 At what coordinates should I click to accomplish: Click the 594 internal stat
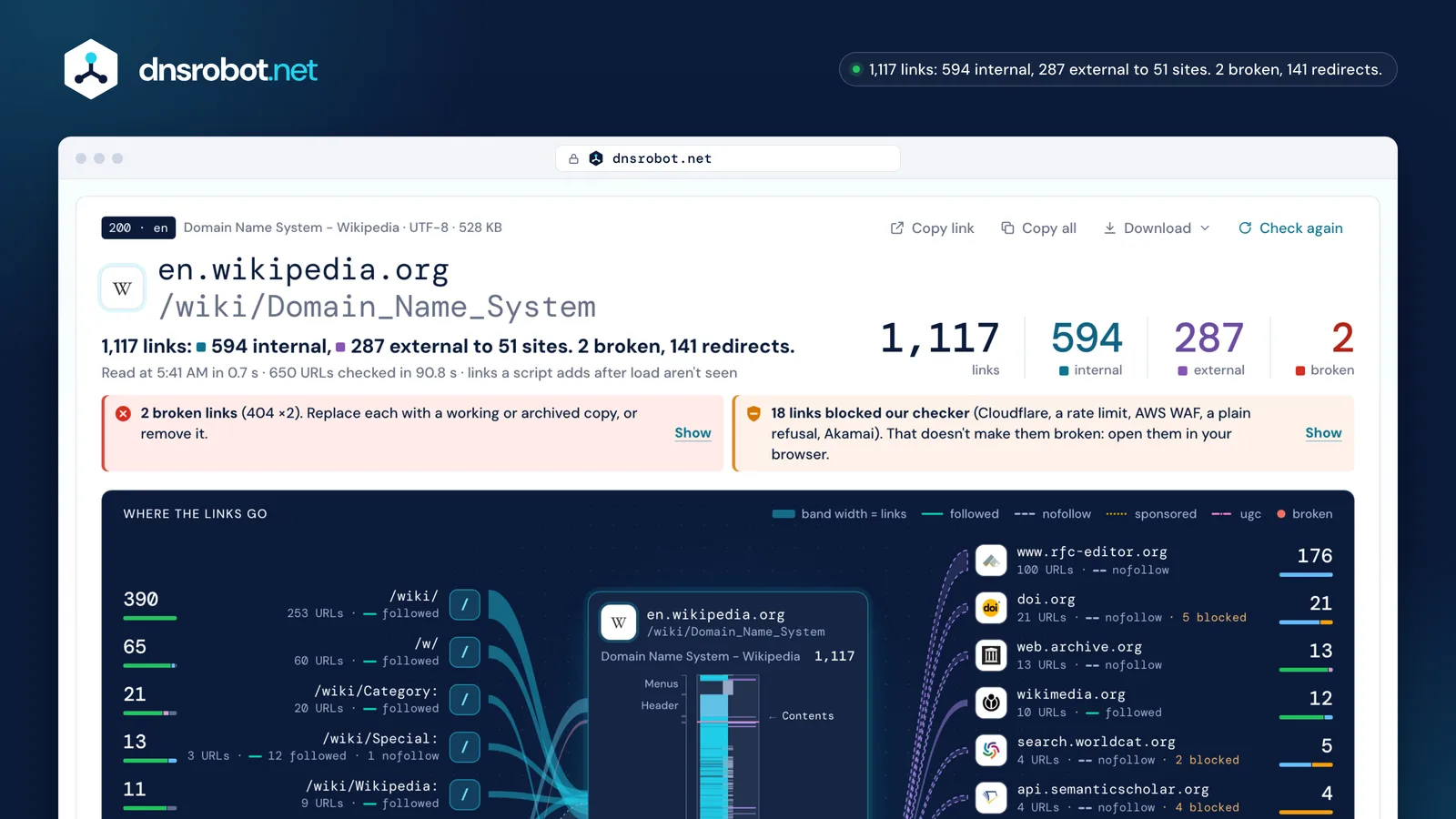(x=1087, y=347)
